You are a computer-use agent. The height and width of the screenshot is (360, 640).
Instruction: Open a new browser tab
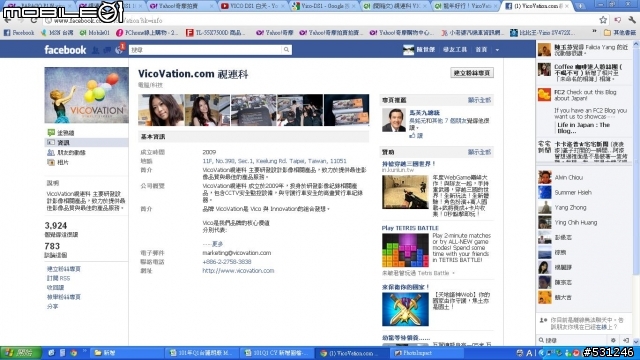580,6
